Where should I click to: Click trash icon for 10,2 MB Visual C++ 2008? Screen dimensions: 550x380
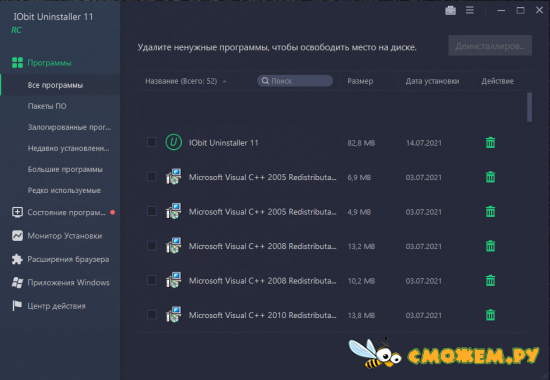pos(490,280)
